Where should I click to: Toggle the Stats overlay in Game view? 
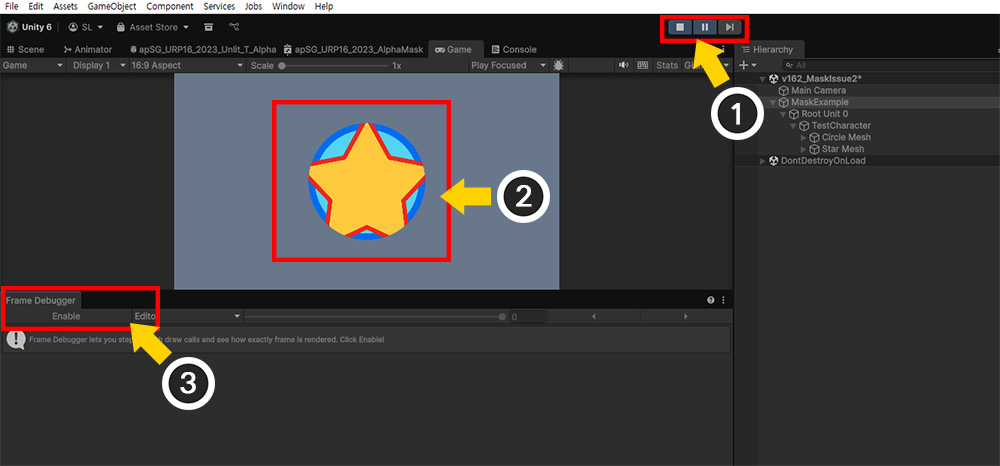(x=667, y=65)
